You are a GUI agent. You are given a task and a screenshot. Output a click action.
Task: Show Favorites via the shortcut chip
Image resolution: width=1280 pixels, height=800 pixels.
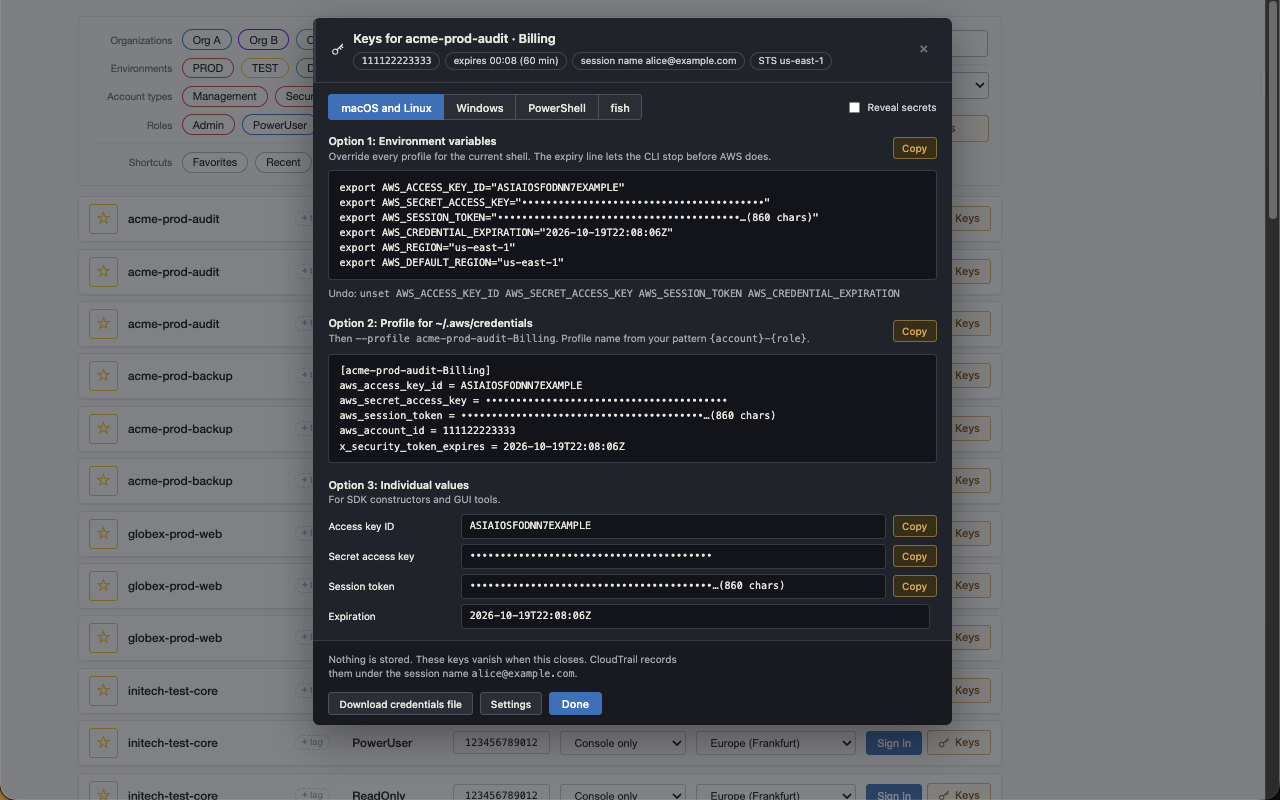[215, 162]
